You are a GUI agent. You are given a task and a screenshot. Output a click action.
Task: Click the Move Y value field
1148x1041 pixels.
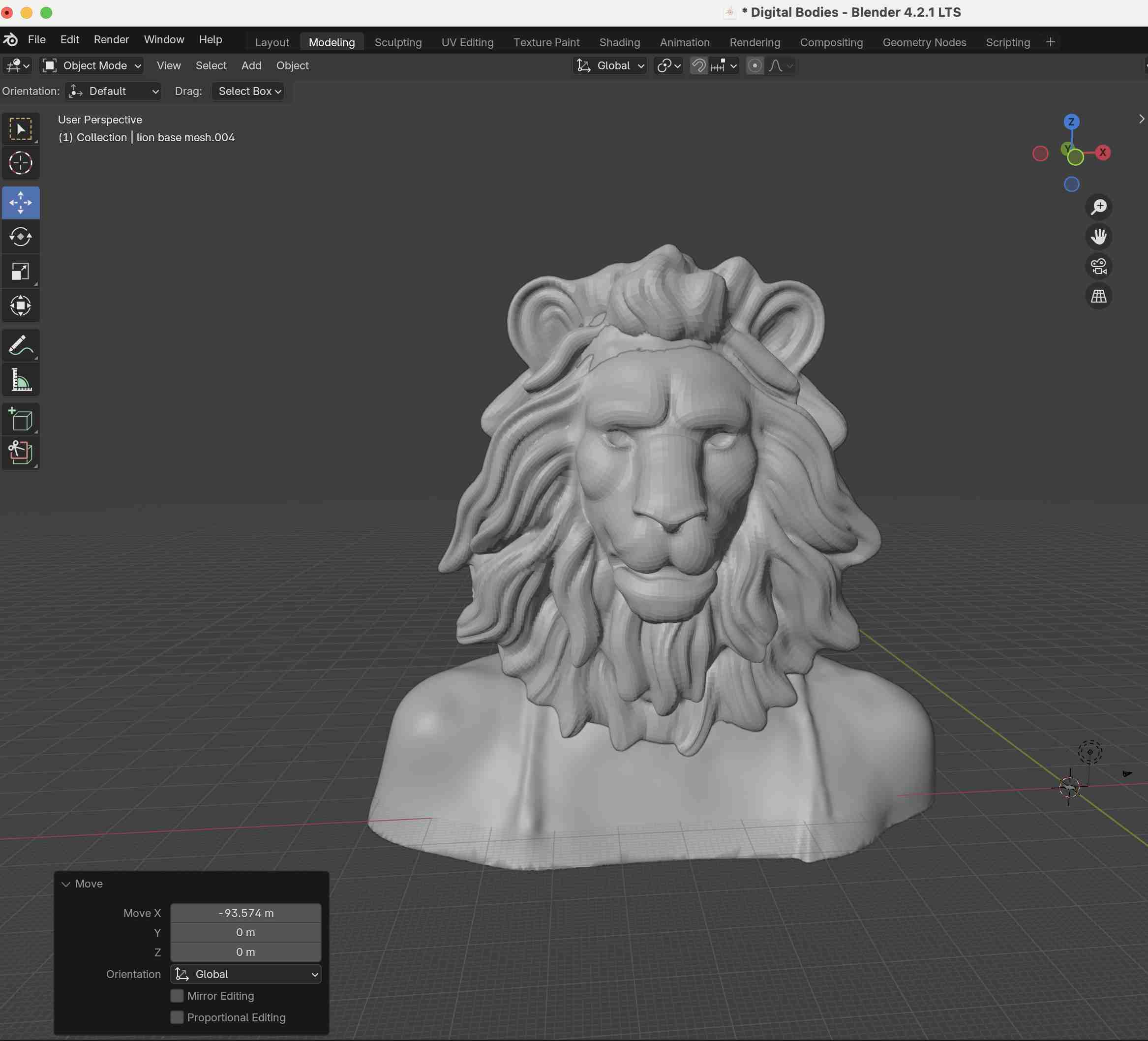click(245, 932)
